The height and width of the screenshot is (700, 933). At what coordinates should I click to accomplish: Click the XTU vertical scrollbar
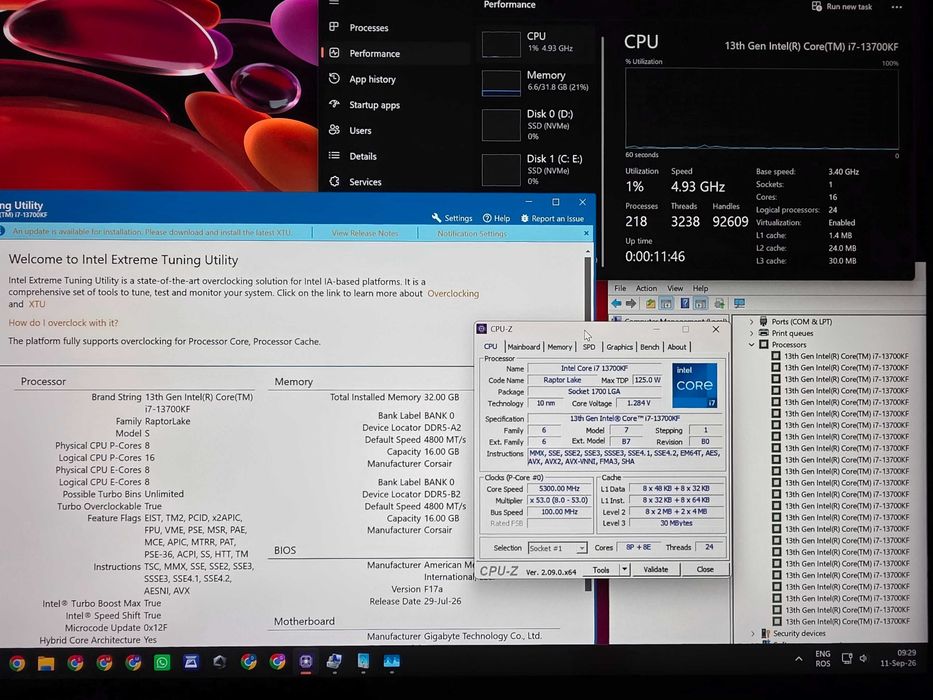click(588, 417)
